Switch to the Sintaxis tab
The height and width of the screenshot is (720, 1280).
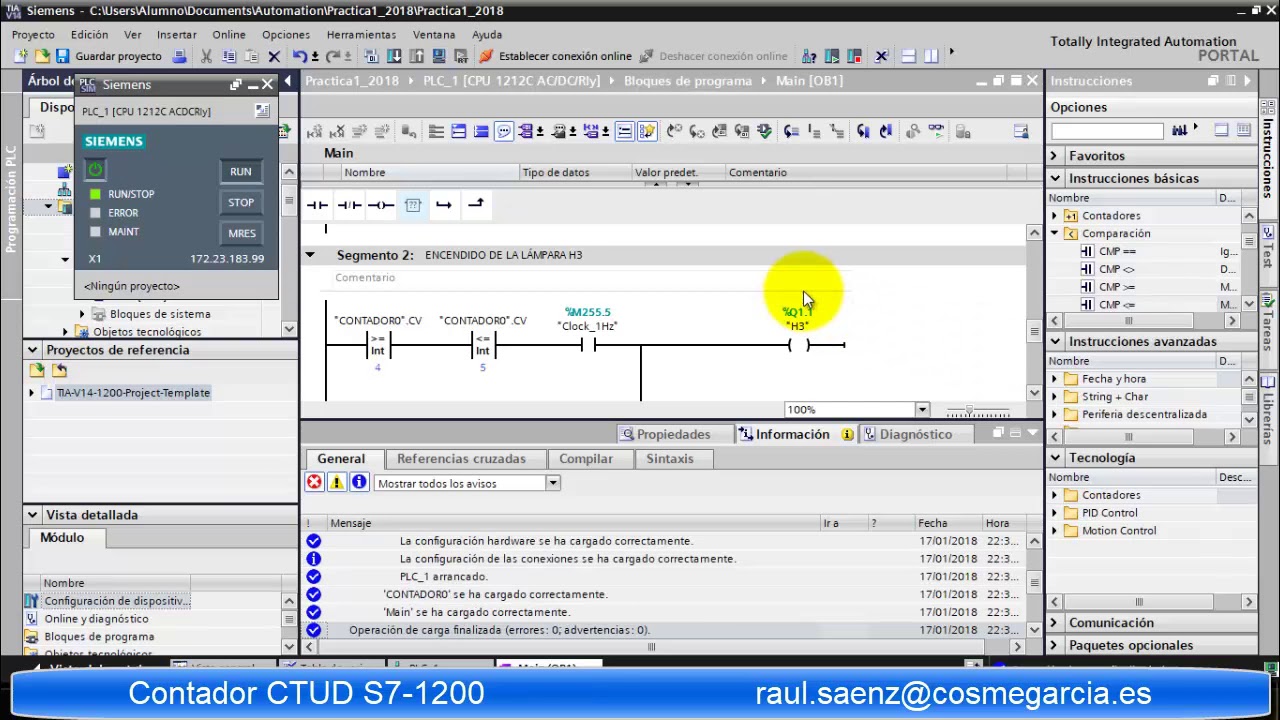click(670, 459)
